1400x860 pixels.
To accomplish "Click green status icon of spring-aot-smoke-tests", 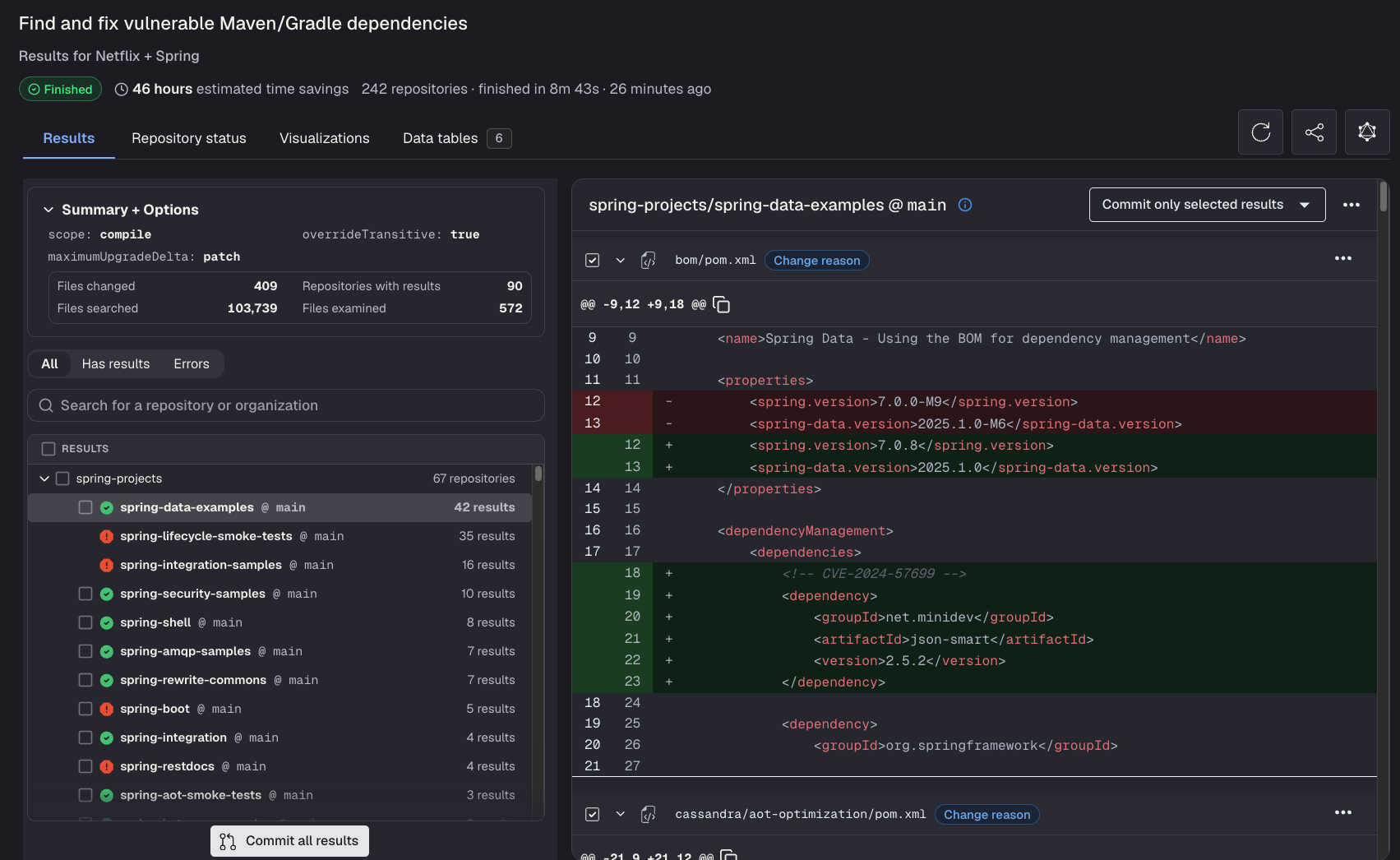I will (x=107, y=795).
